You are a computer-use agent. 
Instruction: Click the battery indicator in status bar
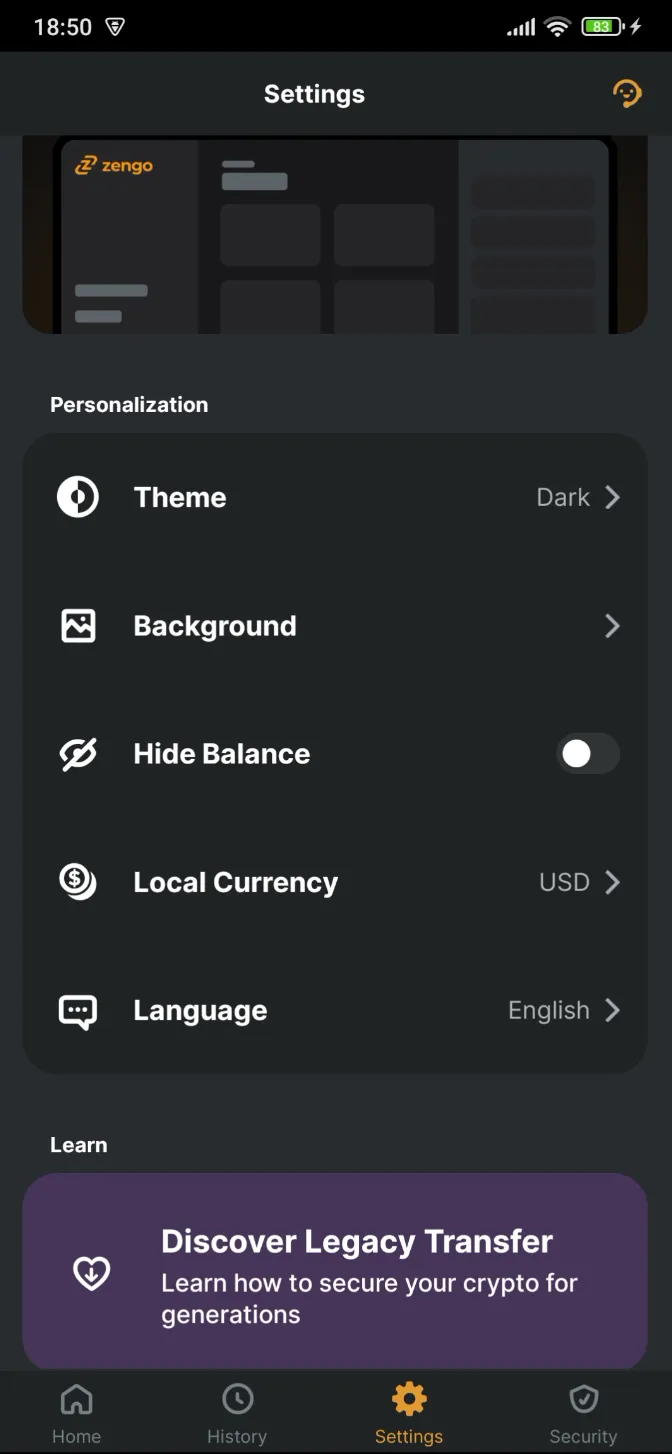[603, 26]
